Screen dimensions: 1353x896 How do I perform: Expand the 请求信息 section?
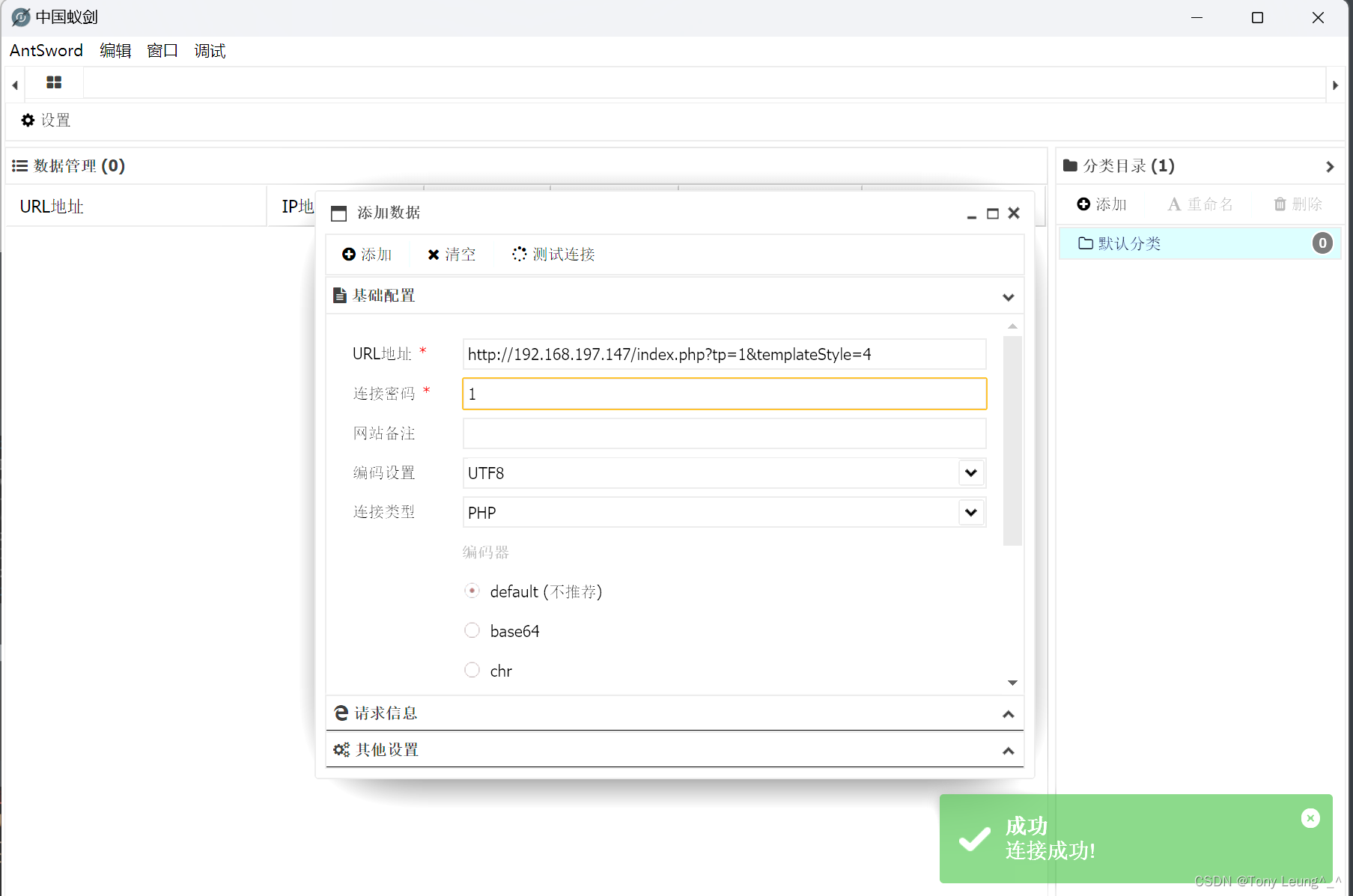tap(1009, 714)
